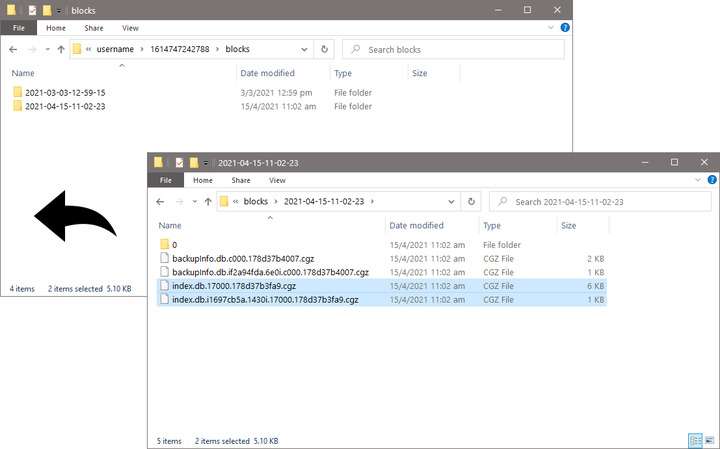720x449 pixels.
Task: Click Up arrow in front 2021-04-15-11-02-23 window
Action: pyautogui.click(x=208, y=201)
